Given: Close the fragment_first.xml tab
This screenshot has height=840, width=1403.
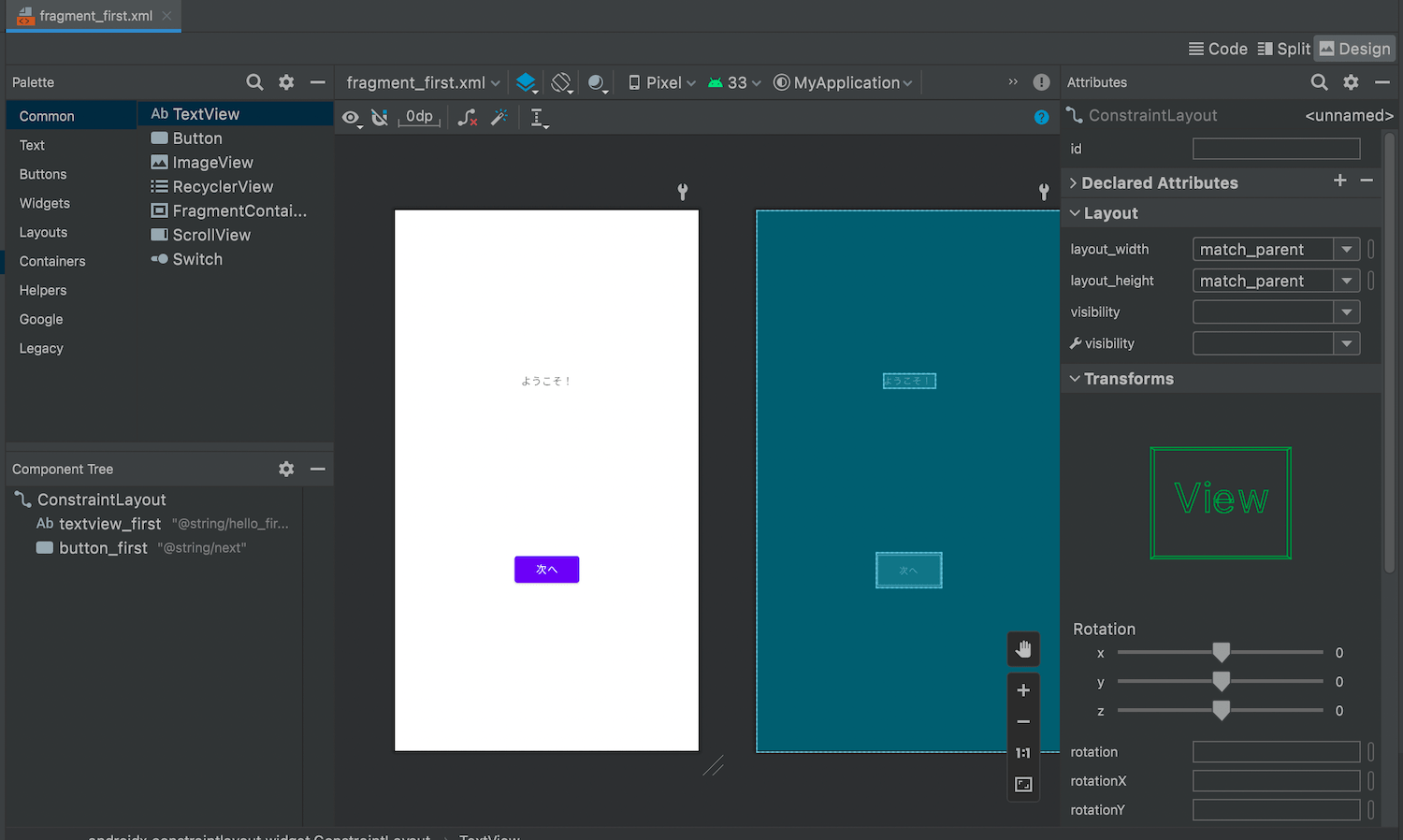Looking at the screenshot, I should (166, 16).
